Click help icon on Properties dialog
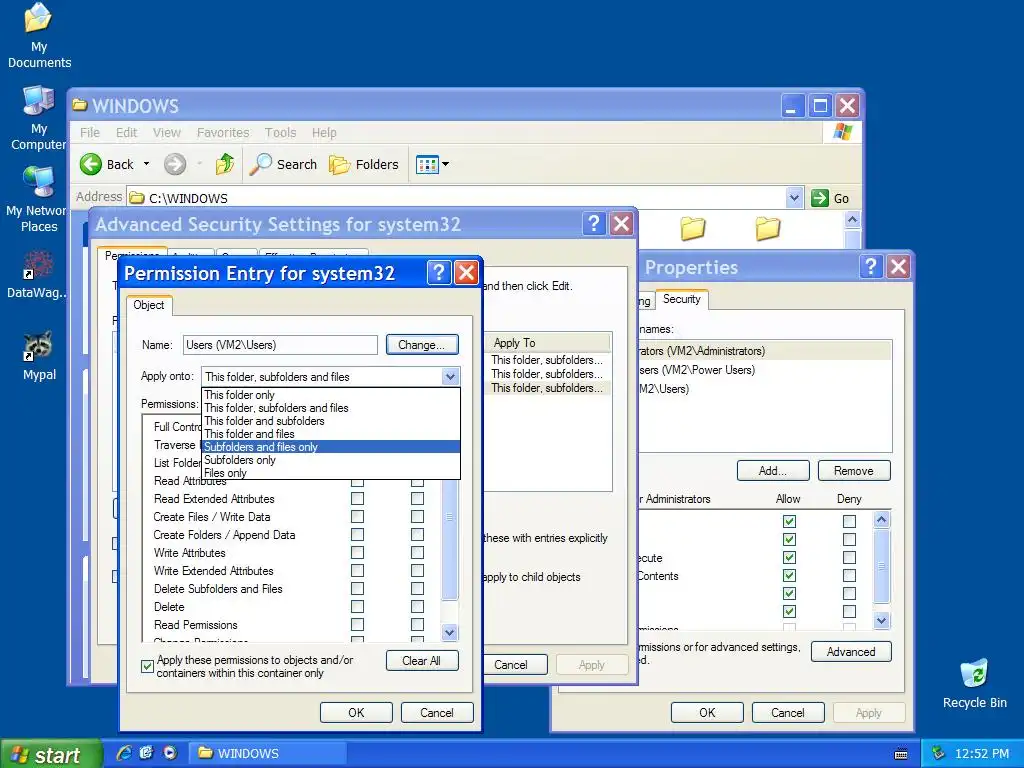1024x768 pixels. [x=871, y=266]
